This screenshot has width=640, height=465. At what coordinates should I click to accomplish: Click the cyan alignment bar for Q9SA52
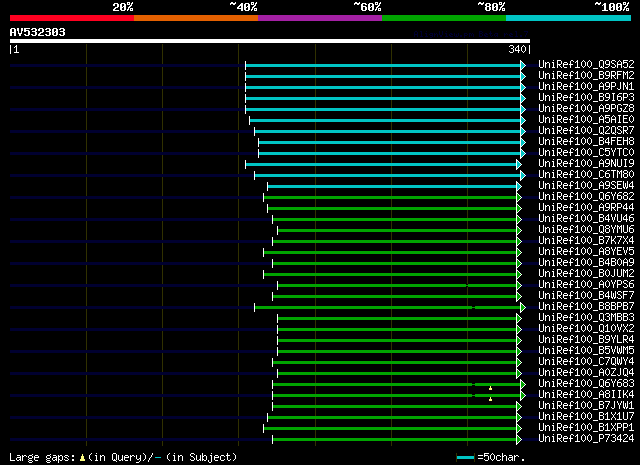click(x=383, y=65)
